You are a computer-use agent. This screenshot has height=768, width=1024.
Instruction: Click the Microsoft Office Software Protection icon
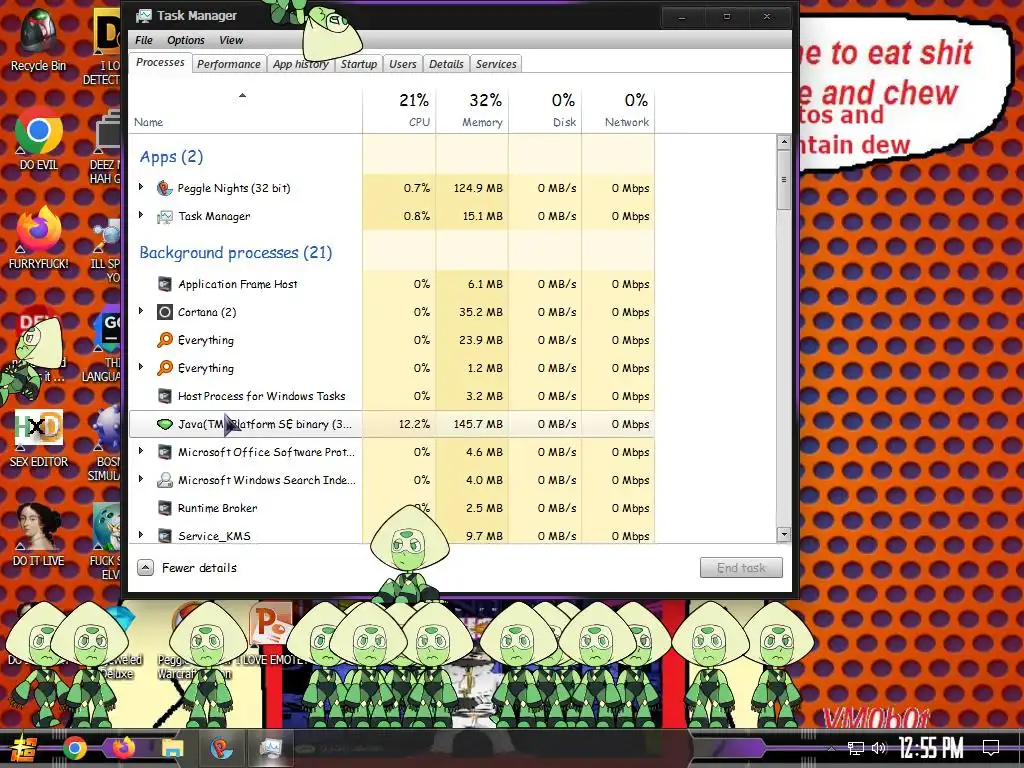pos(165,452)
